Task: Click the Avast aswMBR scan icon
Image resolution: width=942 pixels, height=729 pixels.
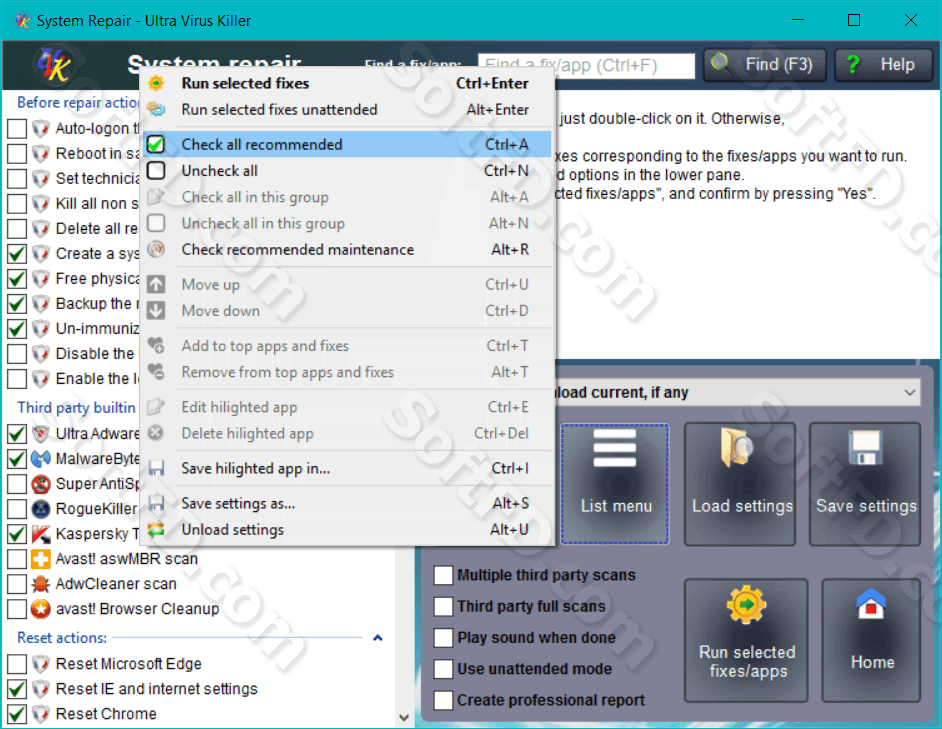Action: tap(40, 559)
